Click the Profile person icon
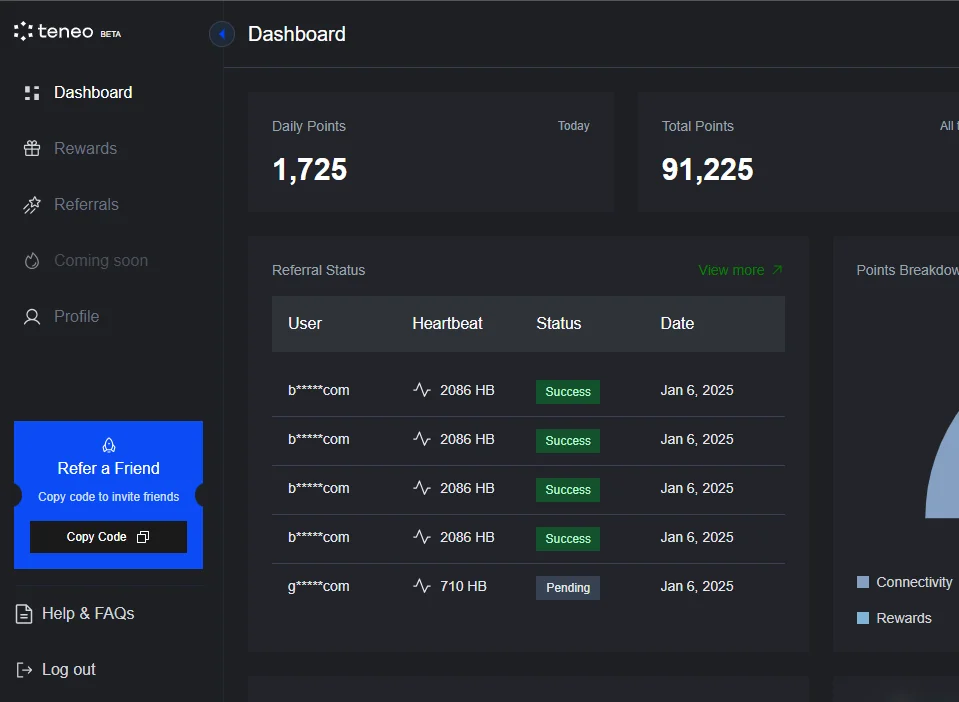The image size is (959, 702). 32,317
